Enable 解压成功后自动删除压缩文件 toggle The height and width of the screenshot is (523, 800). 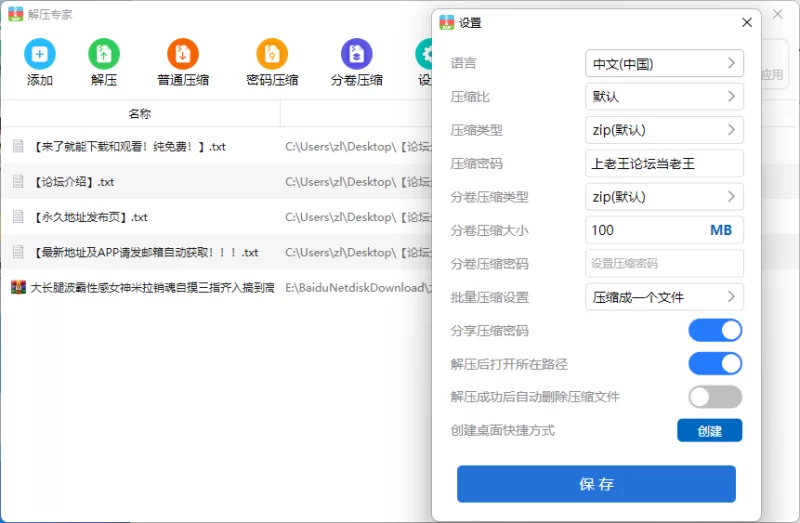pos(715,397)
